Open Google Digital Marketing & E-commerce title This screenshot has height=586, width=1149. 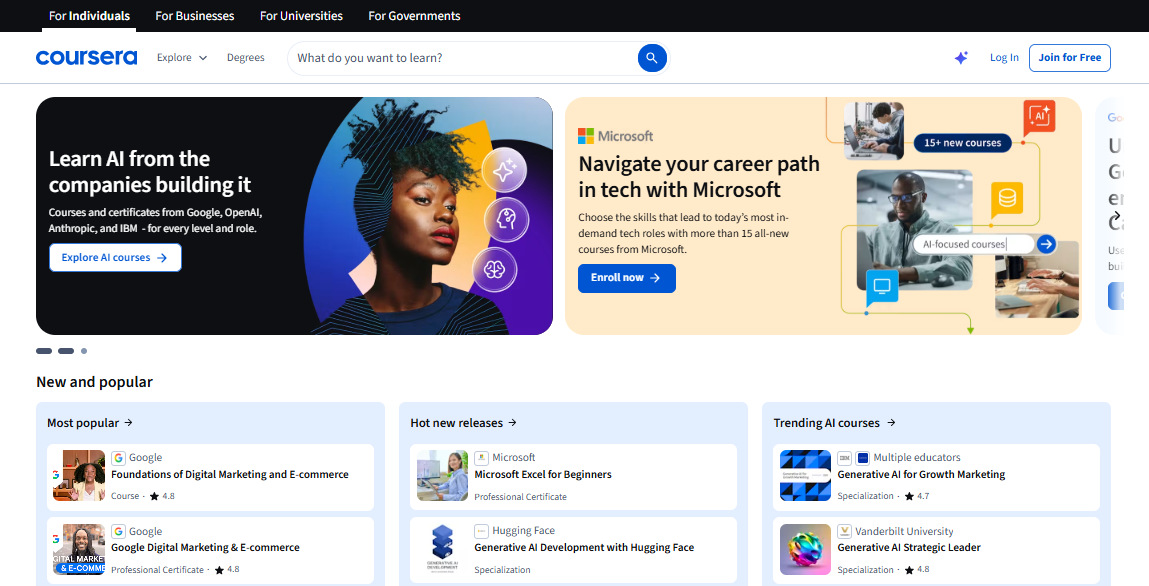point(205,548)
